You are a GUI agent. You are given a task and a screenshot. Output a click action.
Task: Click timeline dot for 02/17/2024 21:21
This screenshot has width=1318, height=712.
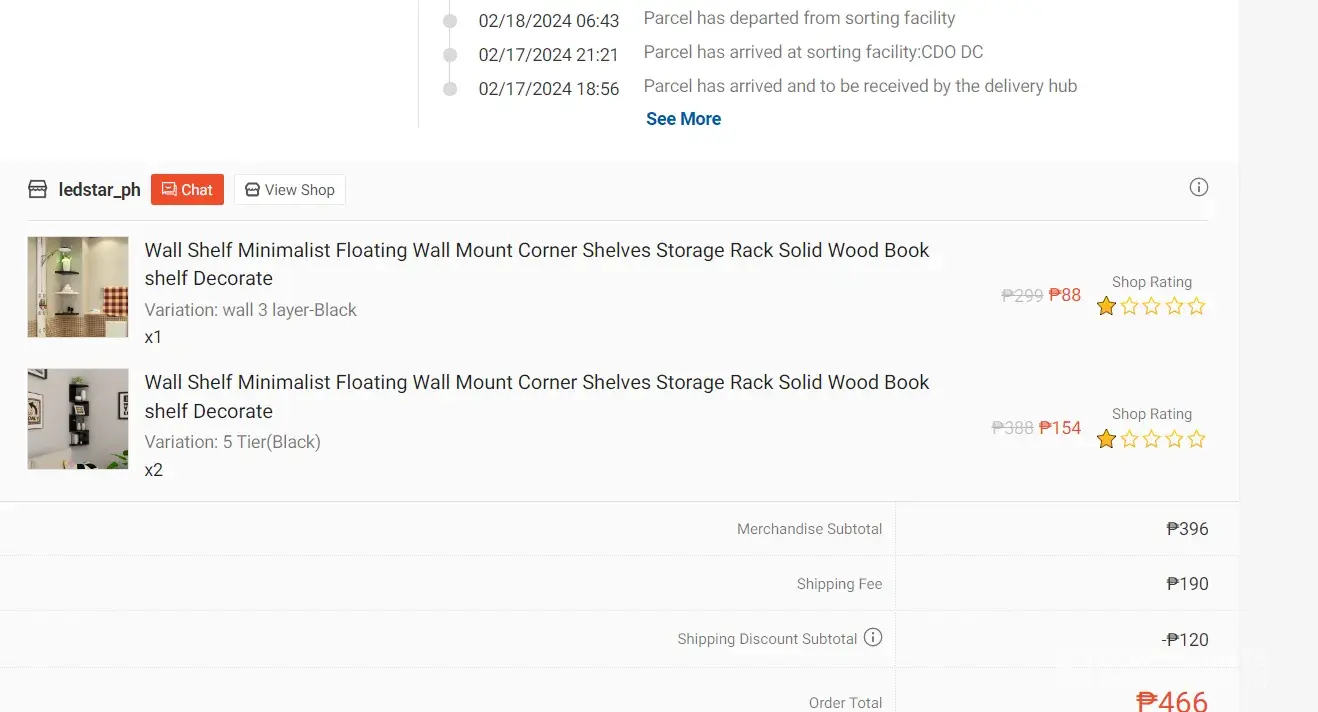coord(450,55)
